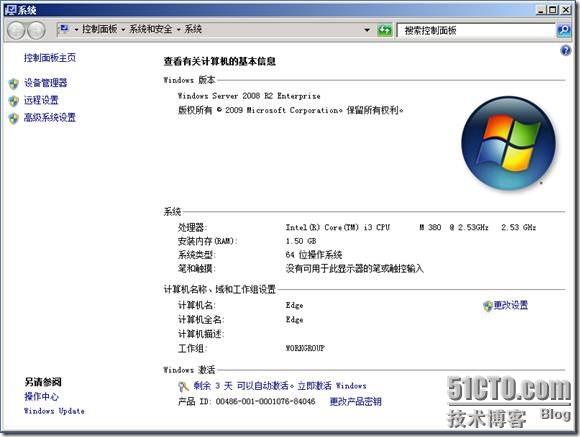This screenshot has height=437, width=580.
Task: Open Windows Update link
Action: click(x=54, y=411)
